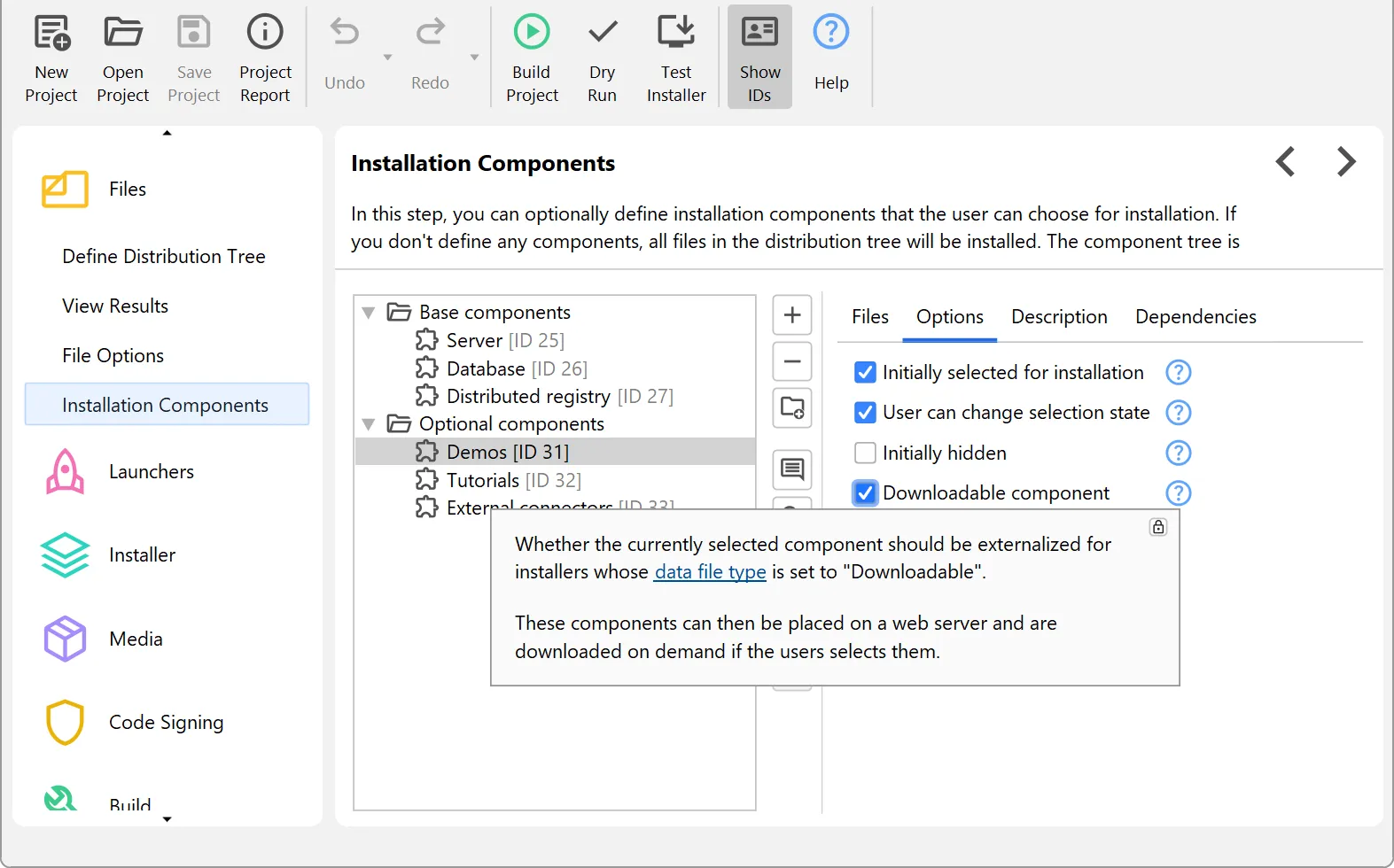Switch to the Dependencies tab

(1195, 317)
